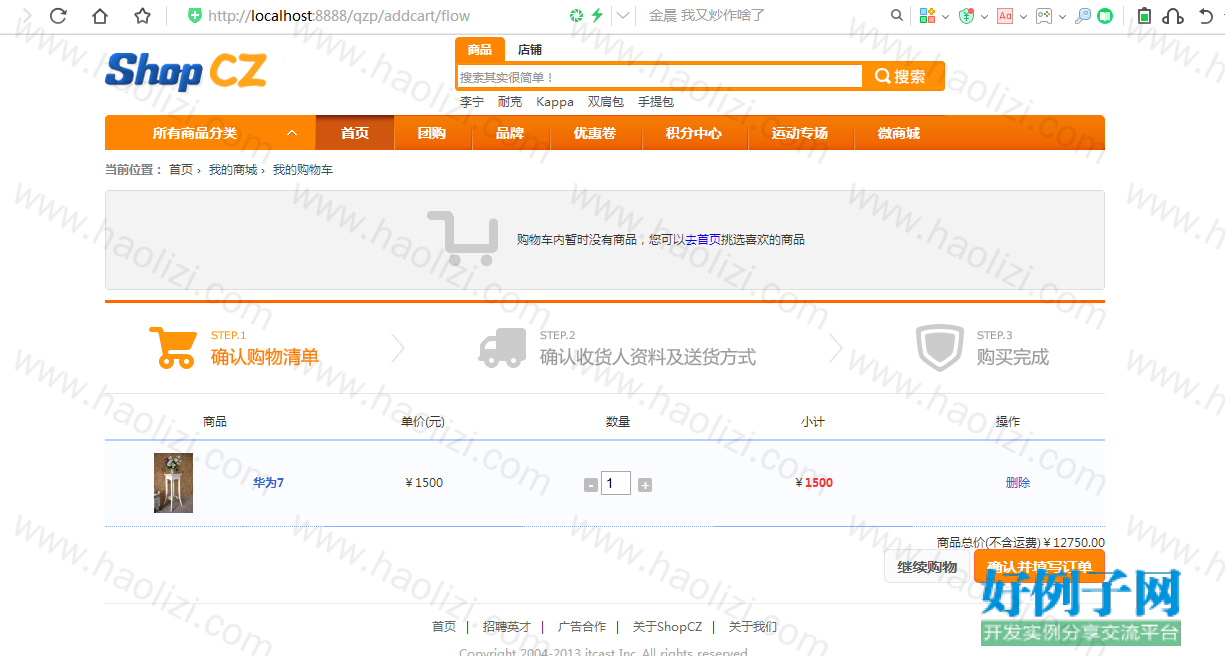Click breadcrumb link 我的购物车
The height and width of the screenshot is (656, 1225).
pyautogui.click(x=303, y=170)
